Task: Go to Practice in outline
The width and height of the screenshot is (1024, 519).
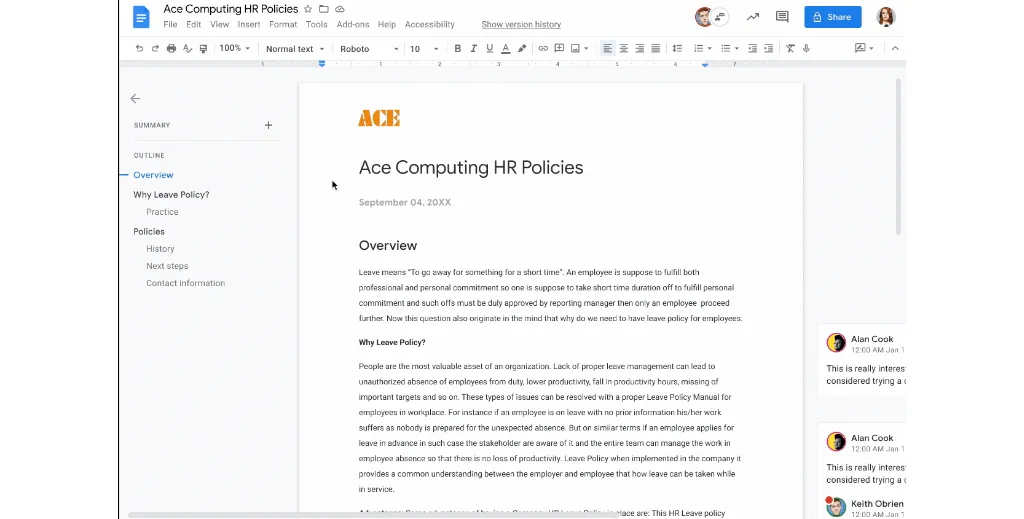Action: pyautogui.click(x=162, y=212)
